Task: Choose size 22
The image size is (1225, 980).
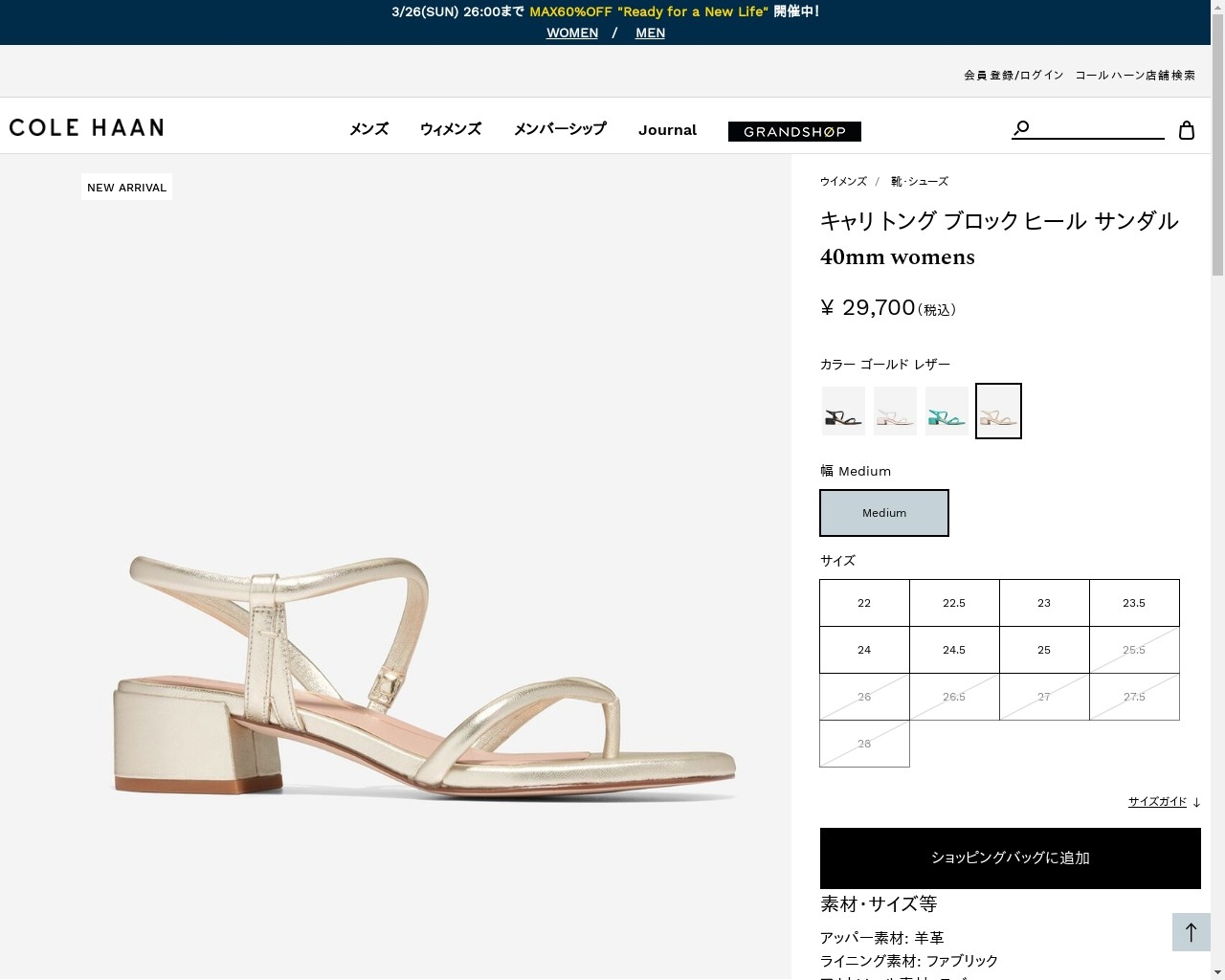Action: (x=864, y=603)
